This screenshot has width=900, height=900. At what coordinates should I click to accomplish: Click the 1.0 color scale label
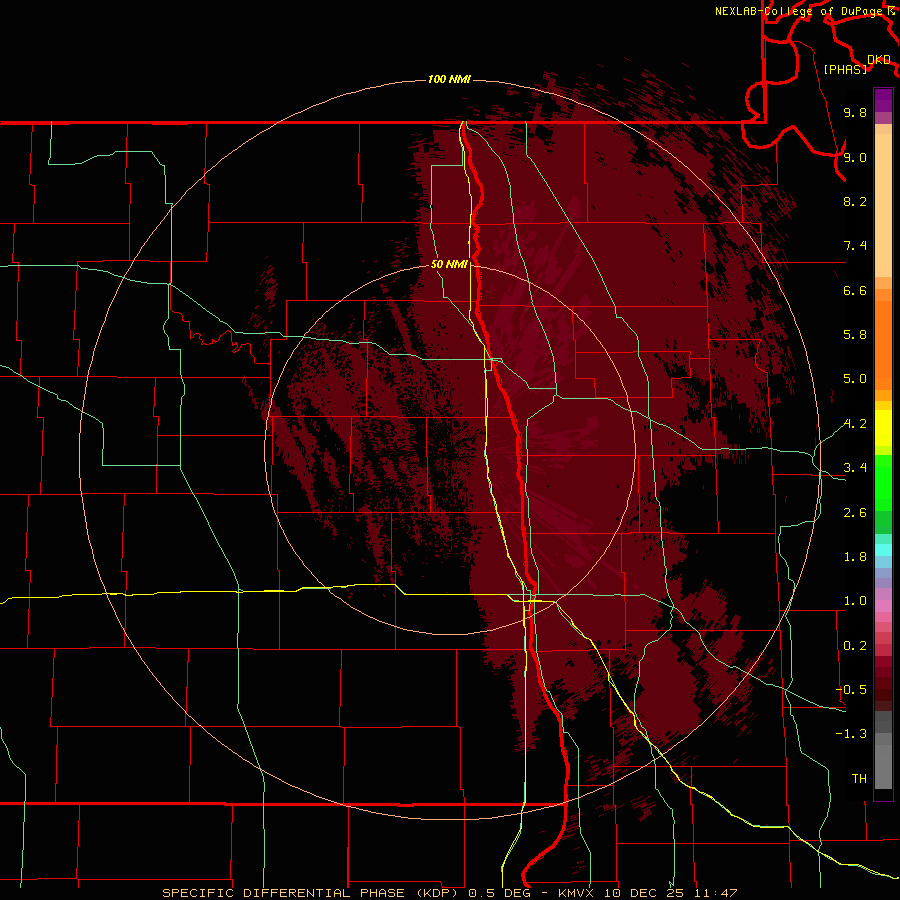855,601
